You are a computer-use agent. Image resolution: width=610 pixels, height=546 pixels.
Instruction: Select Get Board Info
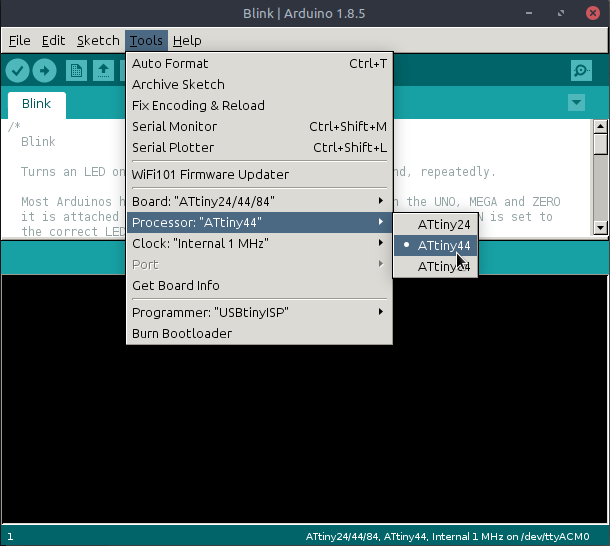point(259,285)
